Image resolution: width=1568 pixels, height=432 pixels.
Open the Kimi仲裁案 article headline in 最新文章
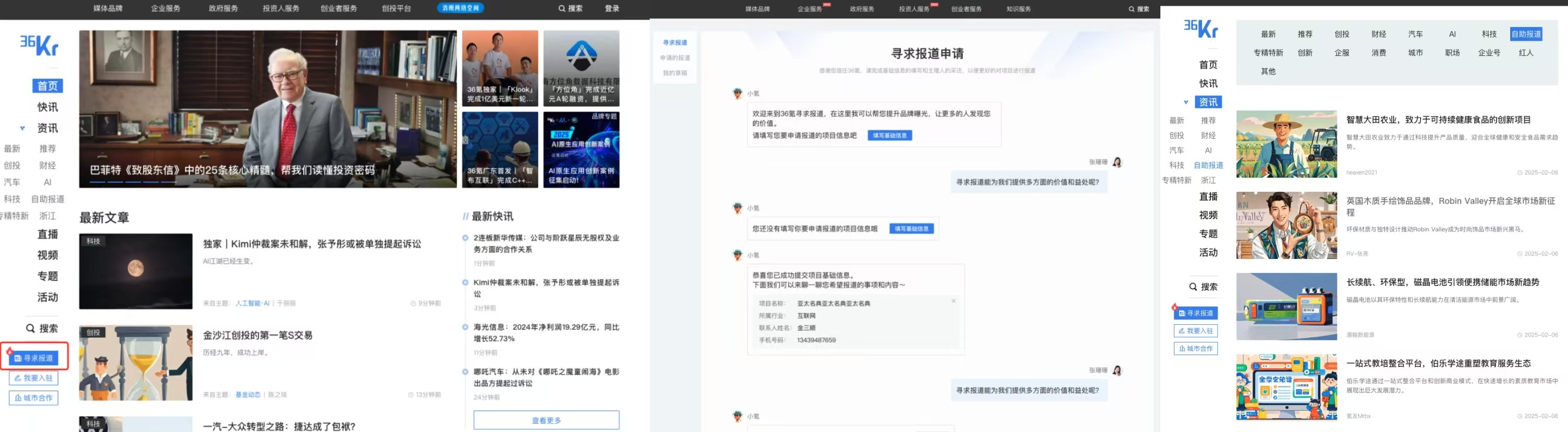pos(312,244)
